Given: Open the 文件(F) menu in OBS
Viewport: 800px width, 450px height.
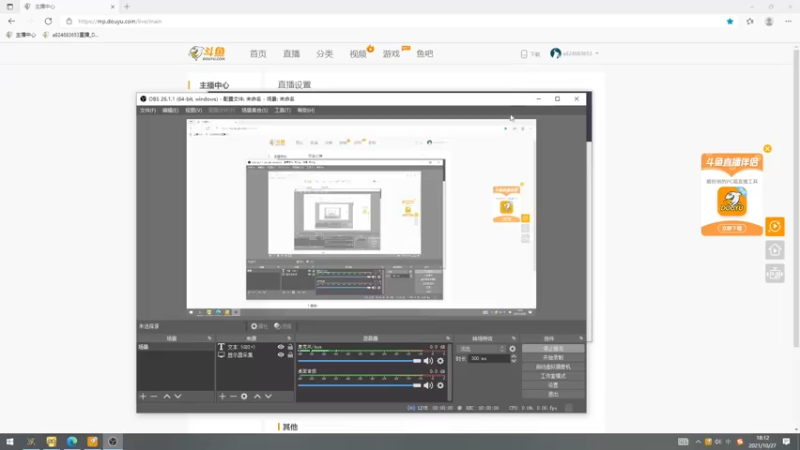Looking at the screenshot, I should [x=147, y=110].
